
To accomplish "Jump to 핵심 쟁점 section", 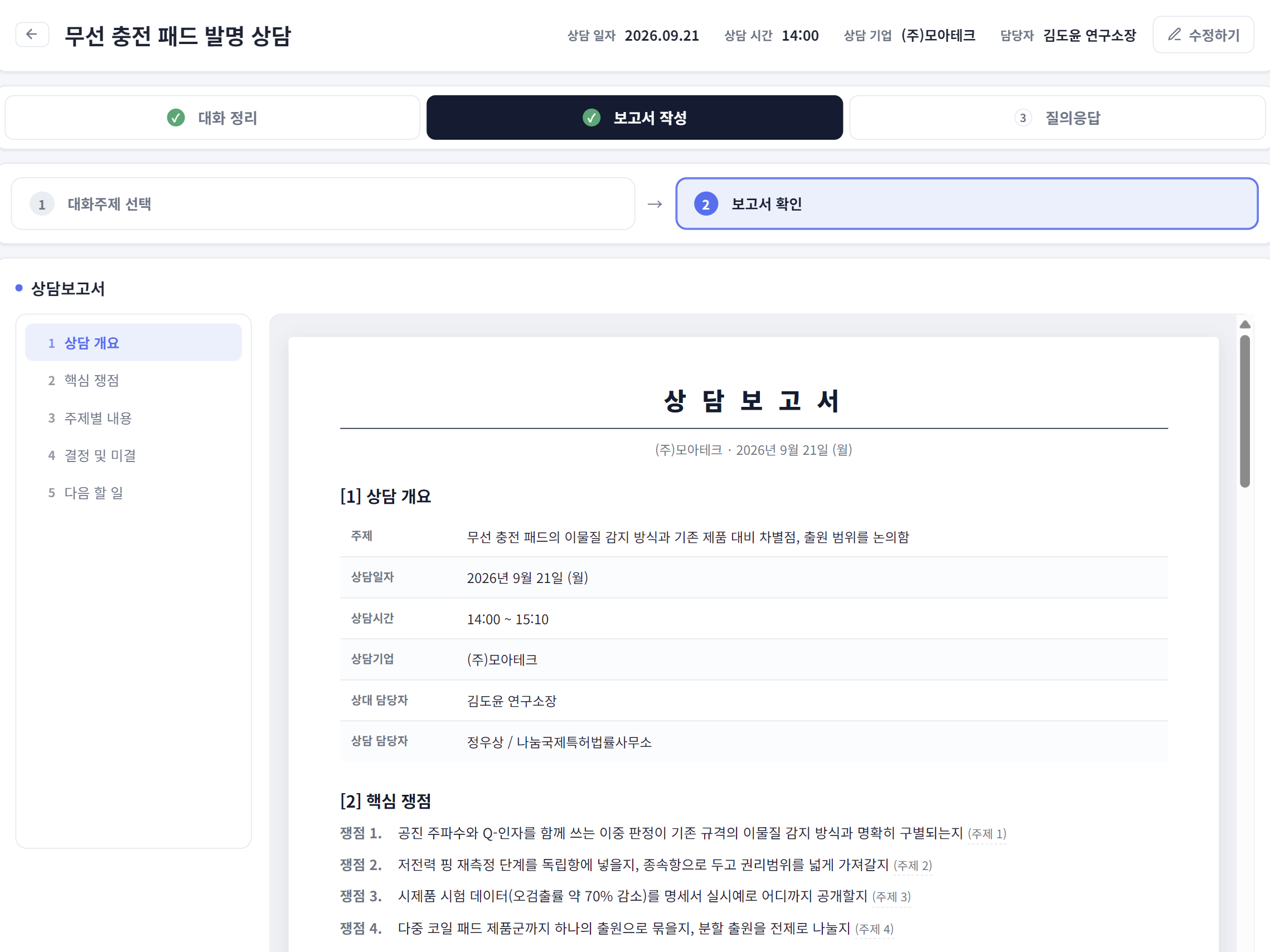I will [x=133, y=381].
